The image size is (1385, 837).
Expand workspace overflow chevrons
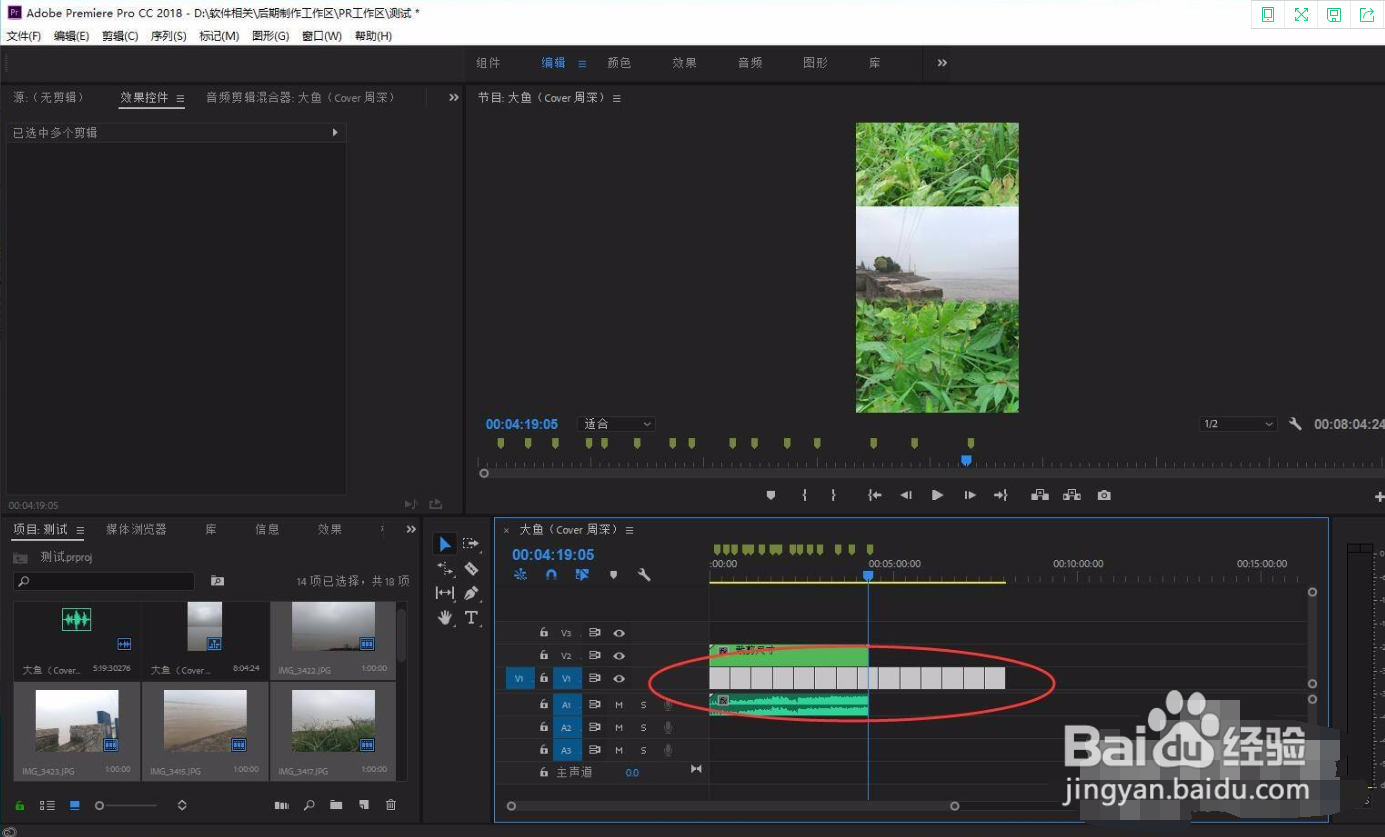(942, 62)
